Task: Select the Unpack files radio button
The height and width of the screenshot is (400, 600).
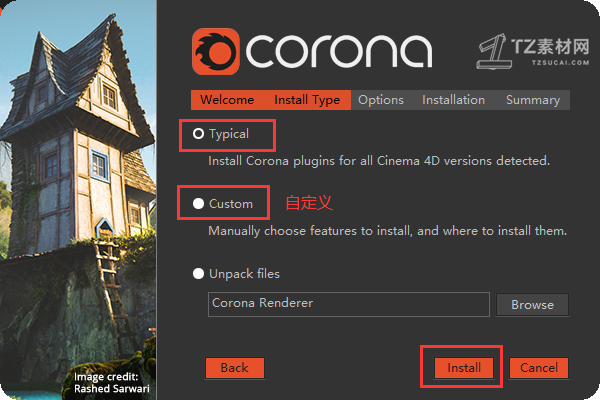Action: coord(198,274)
